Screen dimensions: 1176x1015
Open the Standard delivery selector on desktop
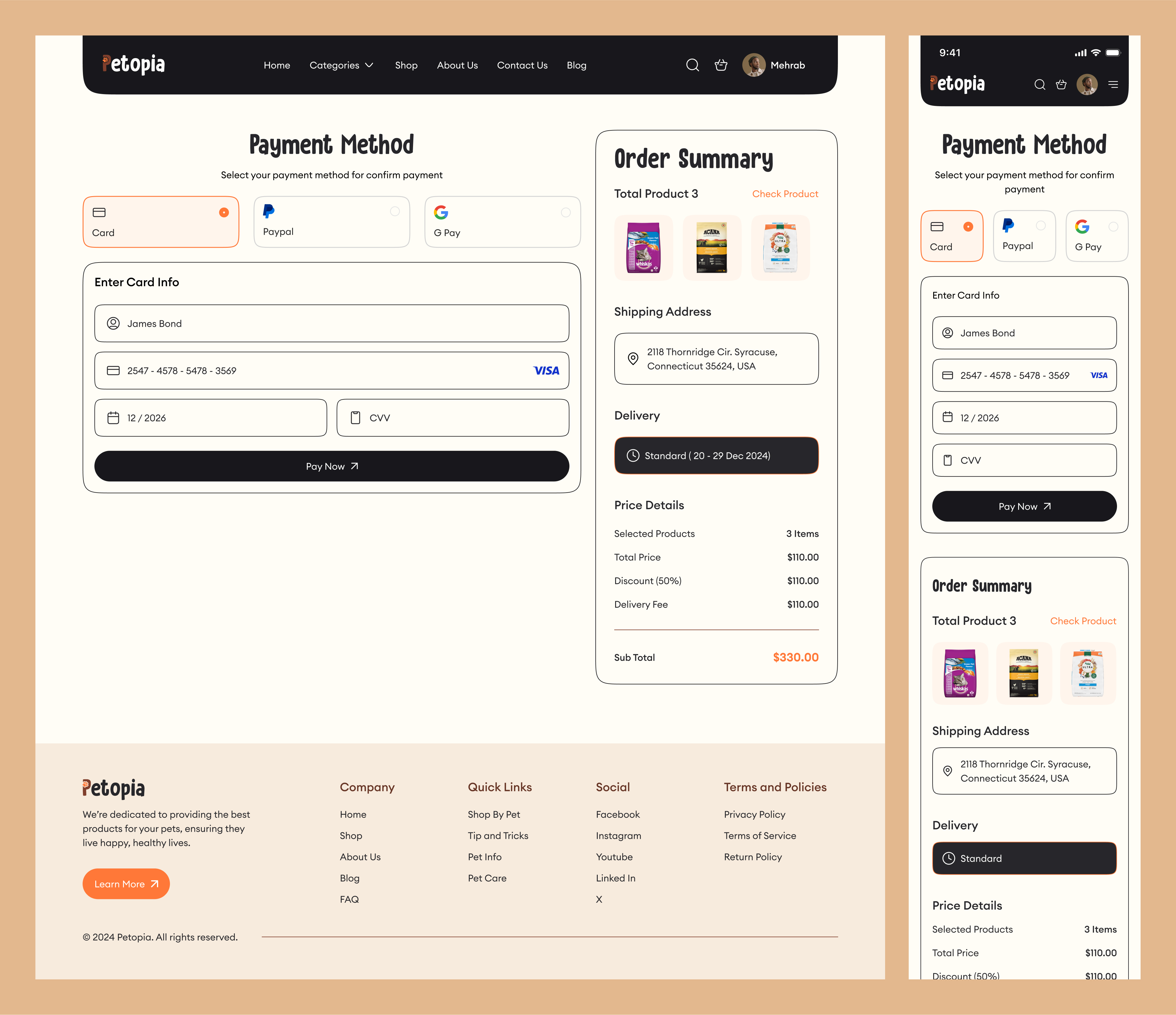716,456
